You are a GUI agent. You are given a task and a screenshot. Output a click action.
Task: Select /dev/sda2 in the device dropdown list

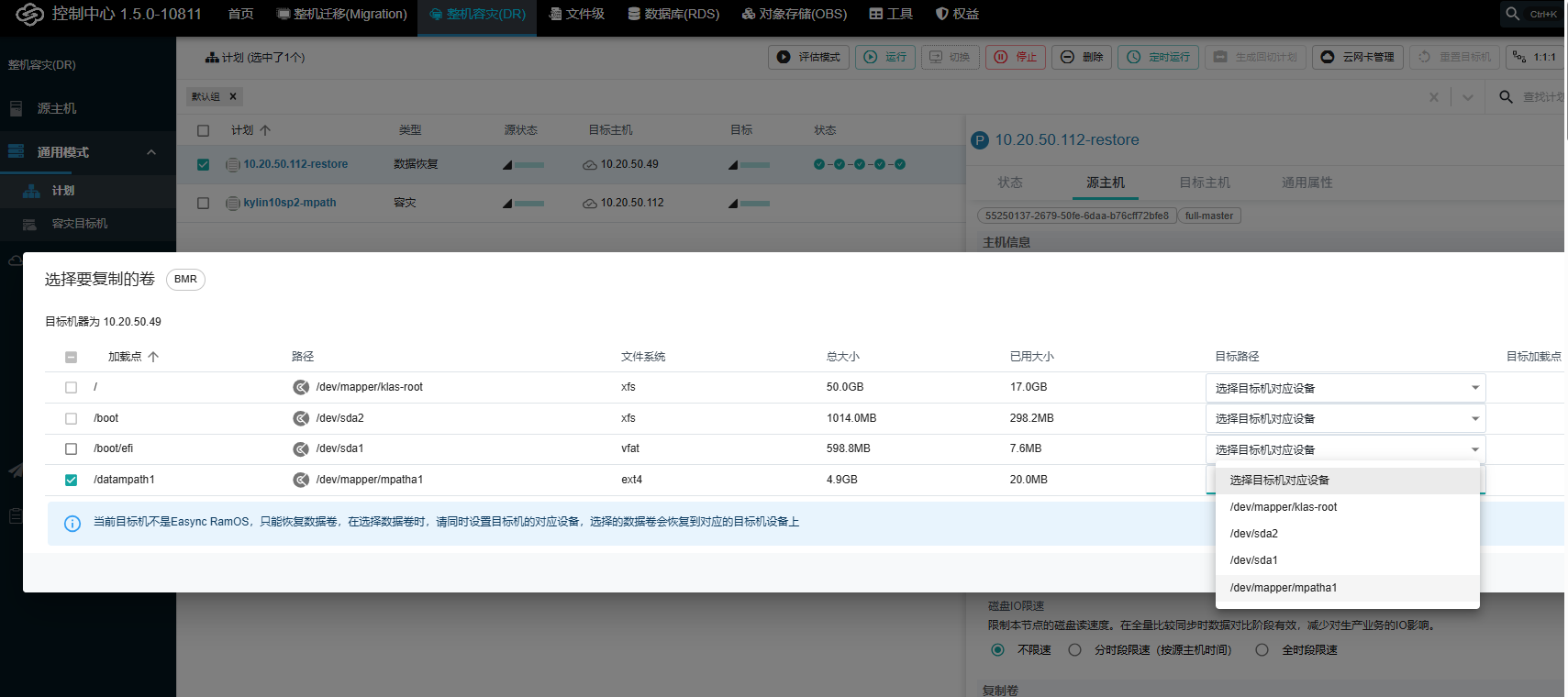(x=1254, y=534)
